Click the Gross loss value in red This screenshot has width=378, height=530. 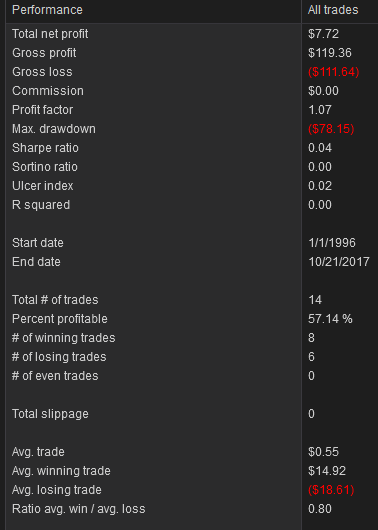pos(333,72)
